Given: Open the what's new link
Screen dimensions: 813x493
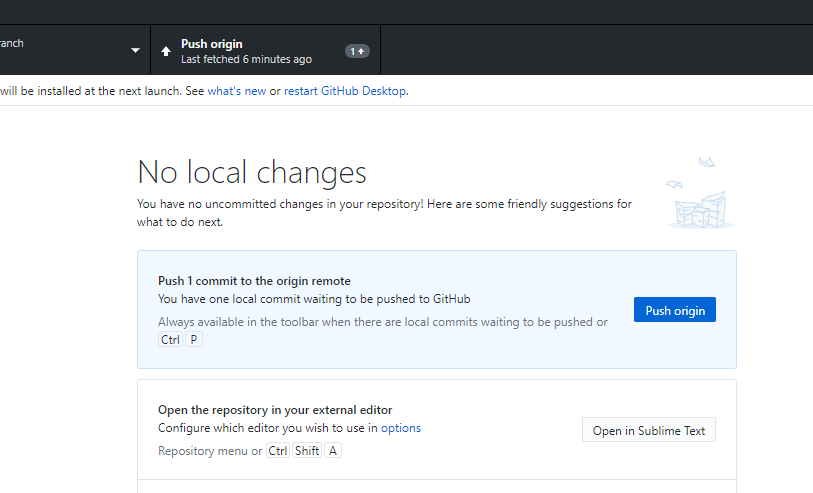Looking at the screenshot, I should [237, 91].
